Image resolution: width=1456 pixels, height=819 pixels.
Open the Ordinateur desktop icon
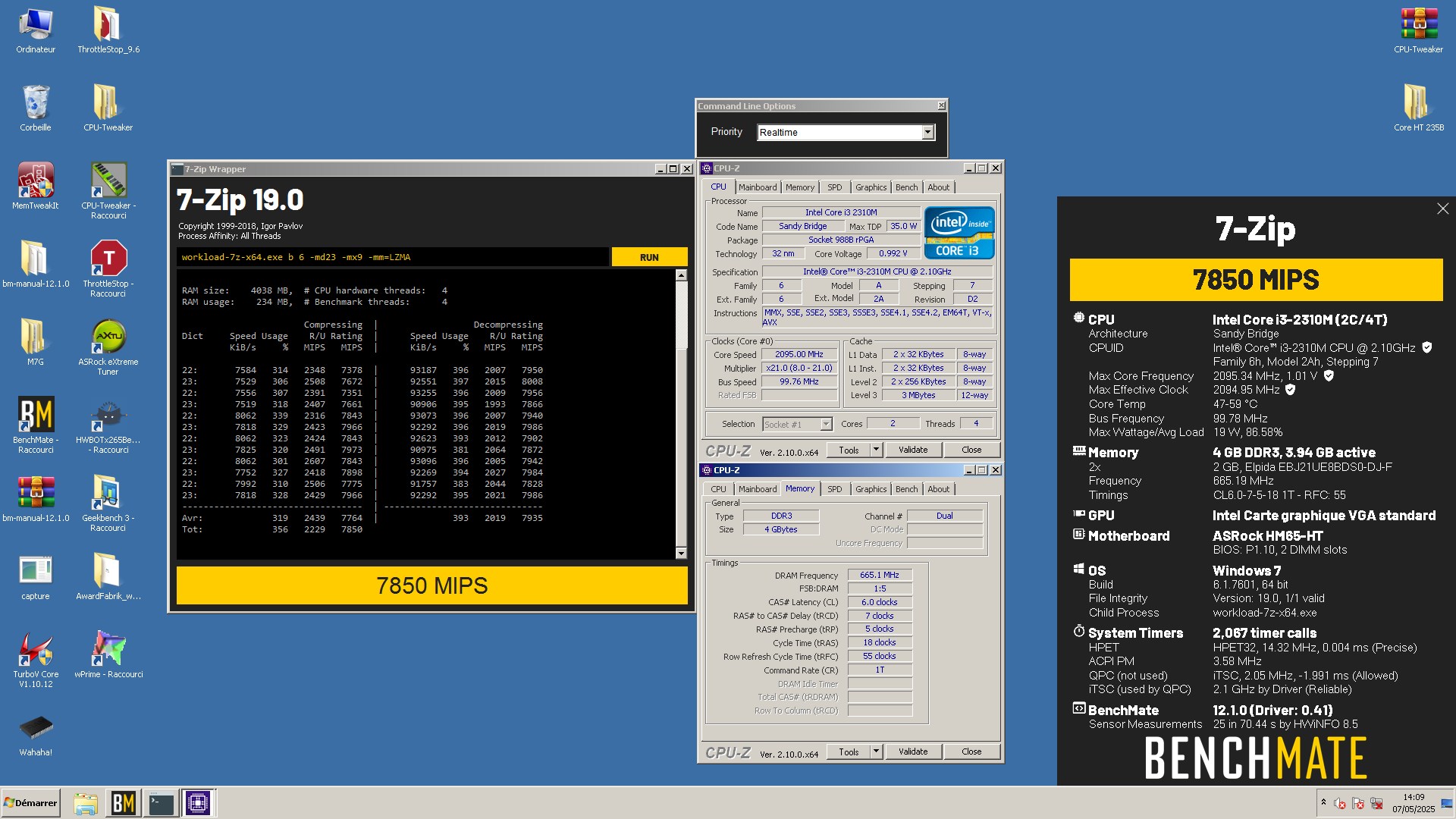(36, 30)
